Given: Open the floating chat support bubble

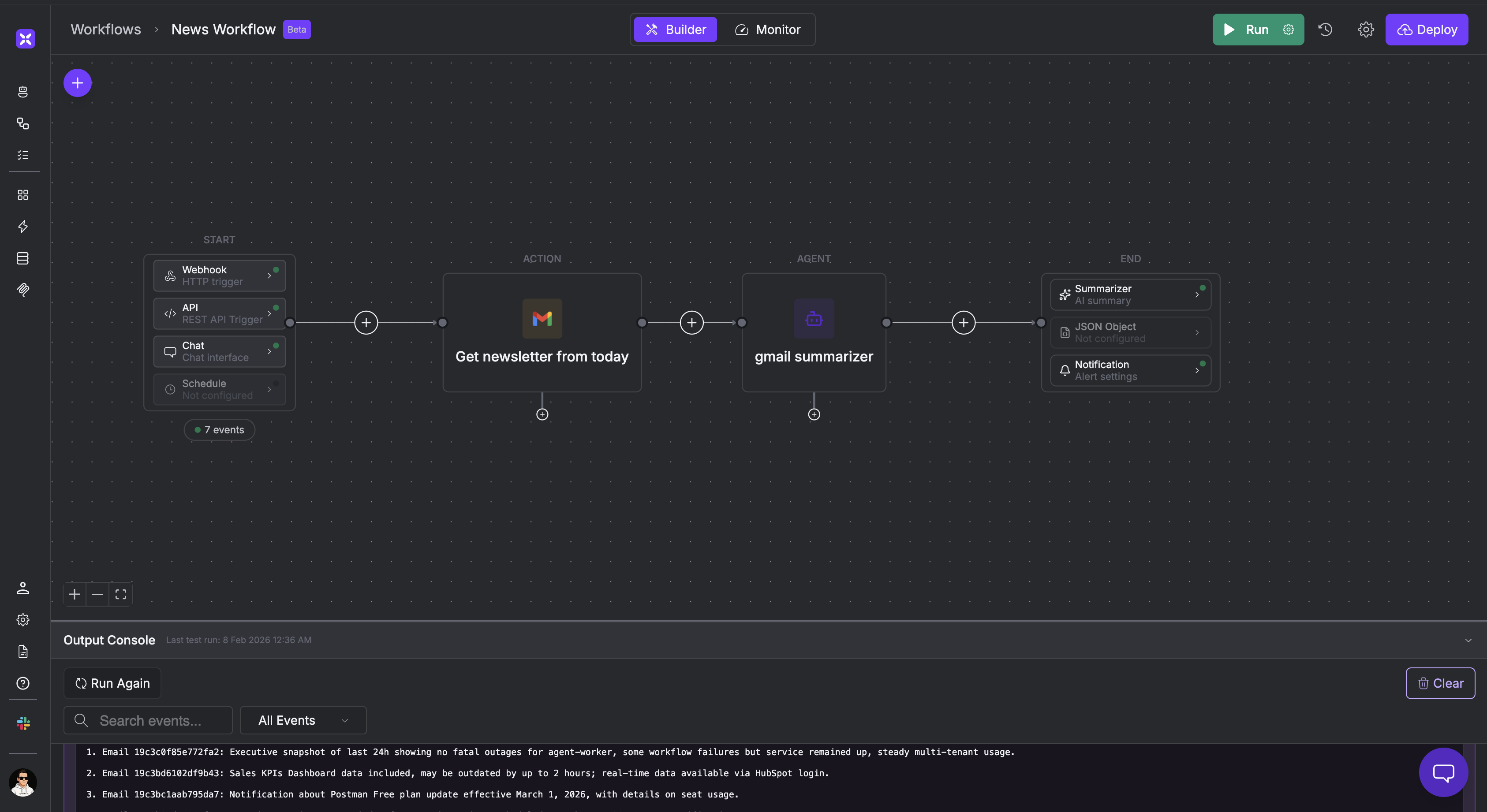Looking at the screenshot, I should pyautogui.click(x=1443, y=772).
